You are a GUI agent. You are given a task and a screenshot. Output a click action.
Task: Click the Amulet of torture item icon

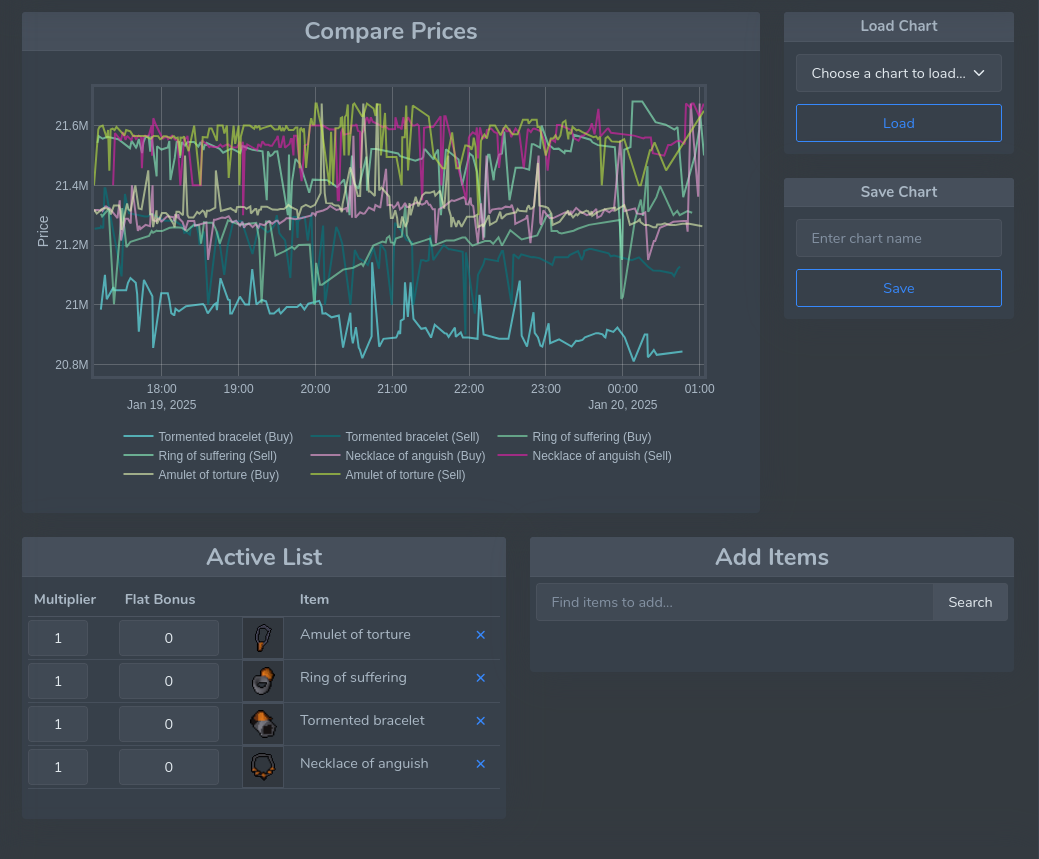[262, 638]
